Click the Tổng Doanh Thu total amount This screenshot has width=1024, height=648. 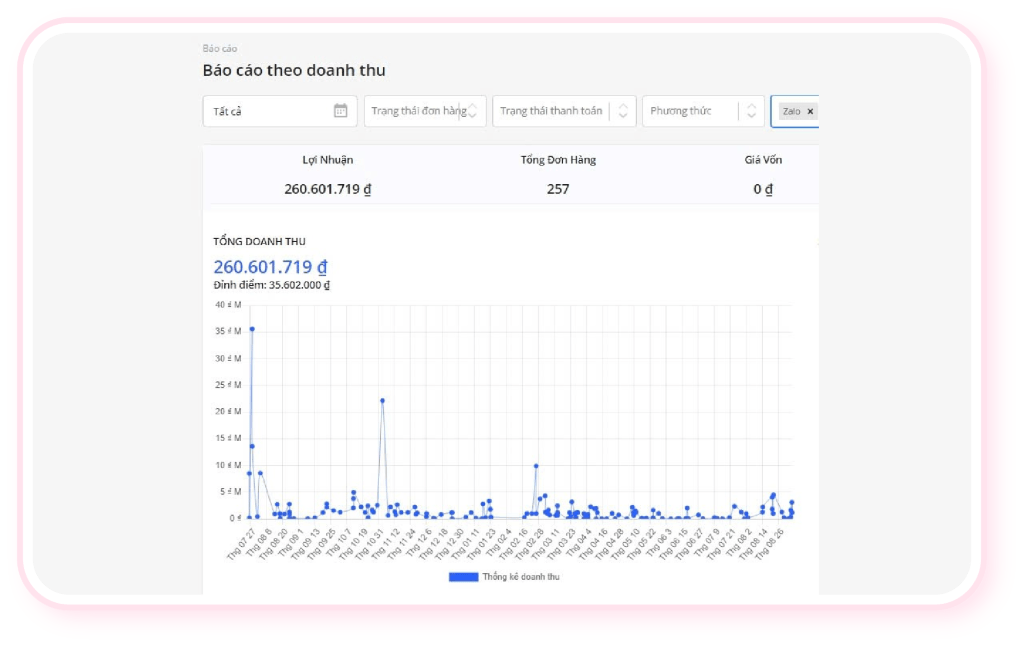[270, 267]
